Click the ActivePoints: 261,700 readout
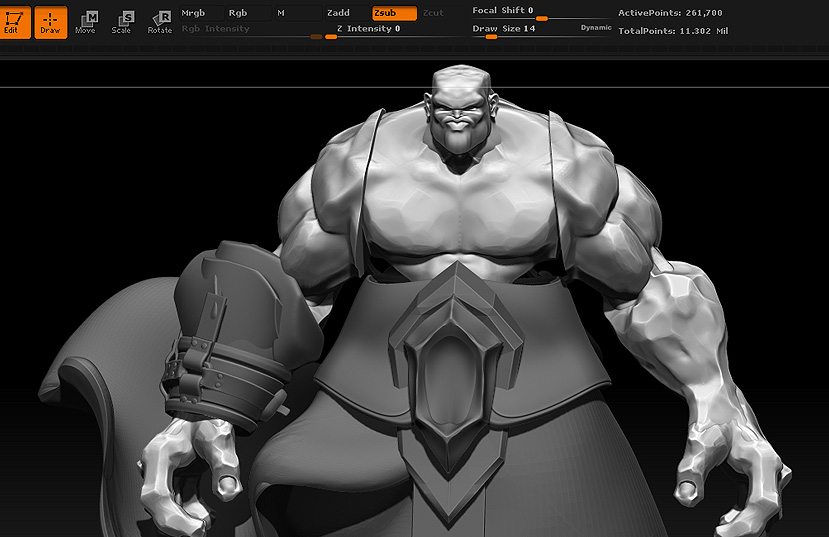The height and width of the screenshot is (537, 829). tap(670, 13)
